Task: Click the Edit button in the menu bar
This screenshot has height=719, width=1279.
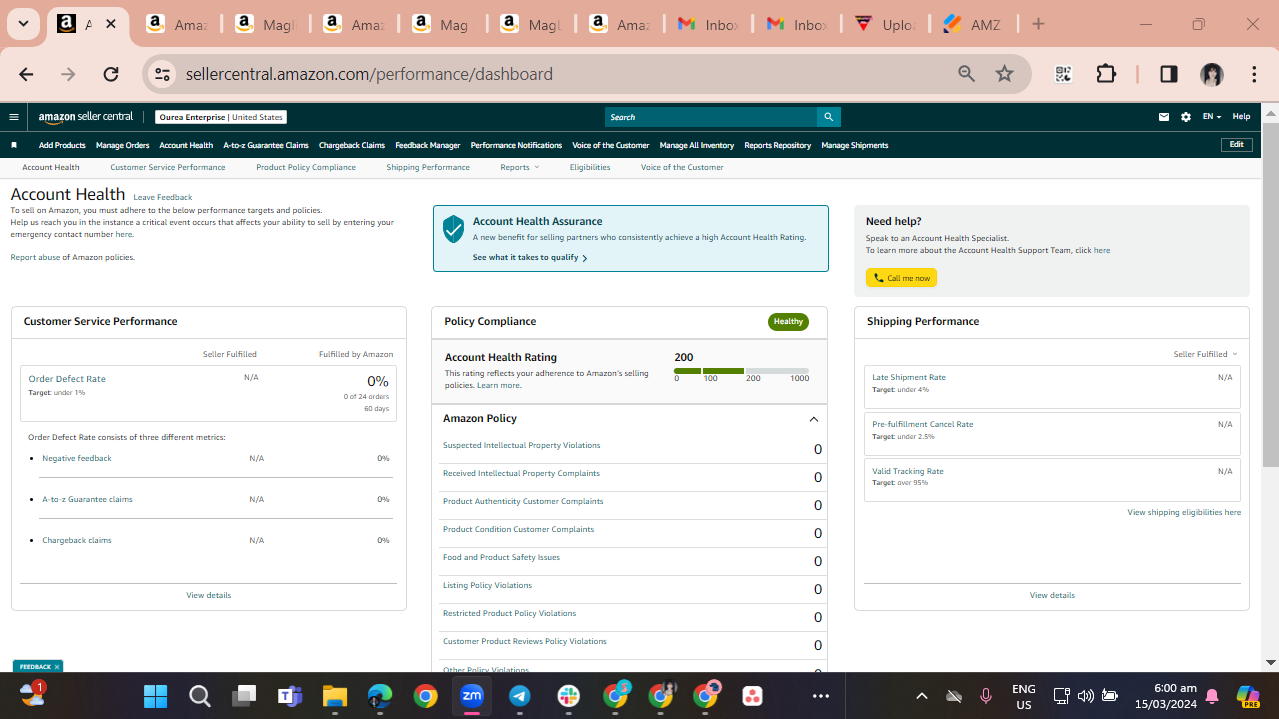Action: [x=1236, y=145]
